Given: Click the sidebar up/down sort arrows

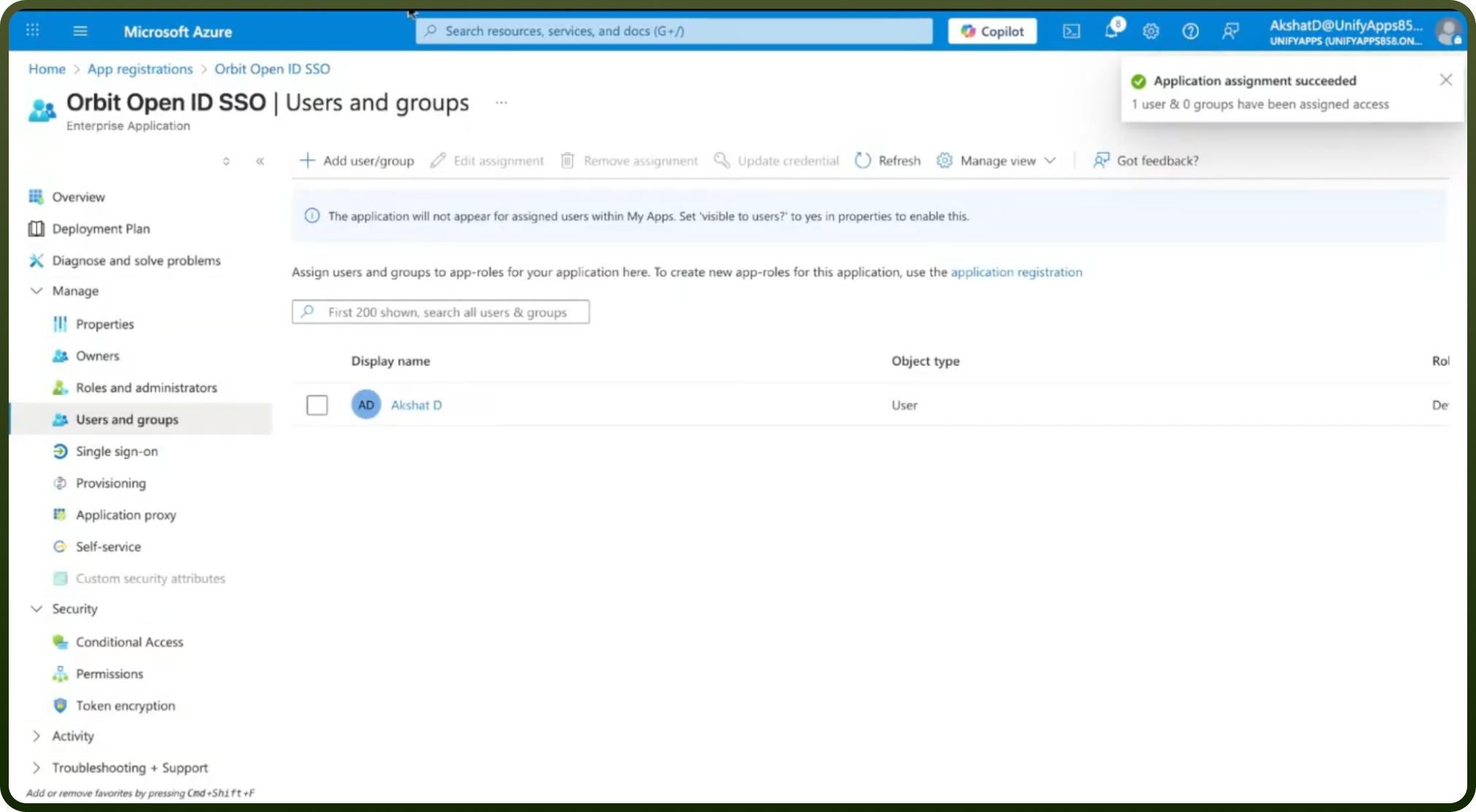Looking at the screenshot, I should pos(226,161).
